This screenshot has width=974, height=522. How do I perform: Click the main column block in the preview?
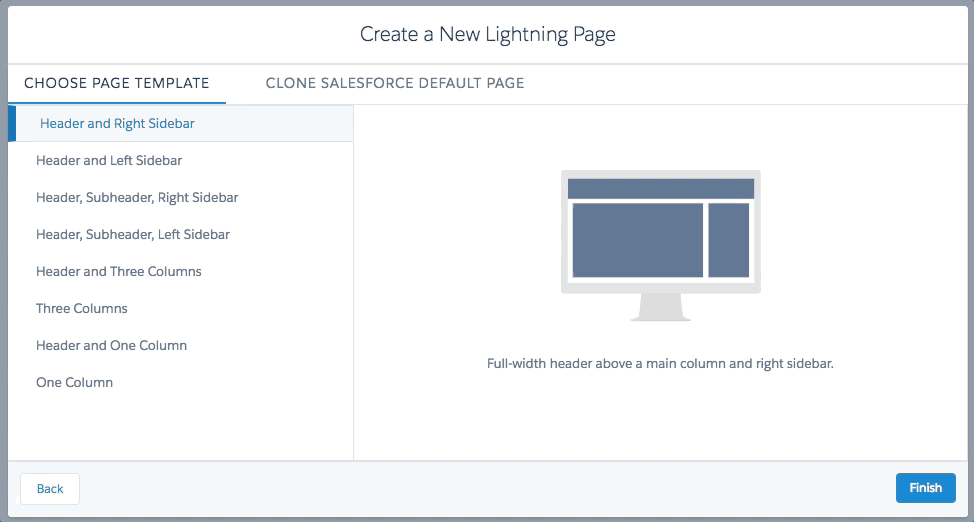(637, 240)
